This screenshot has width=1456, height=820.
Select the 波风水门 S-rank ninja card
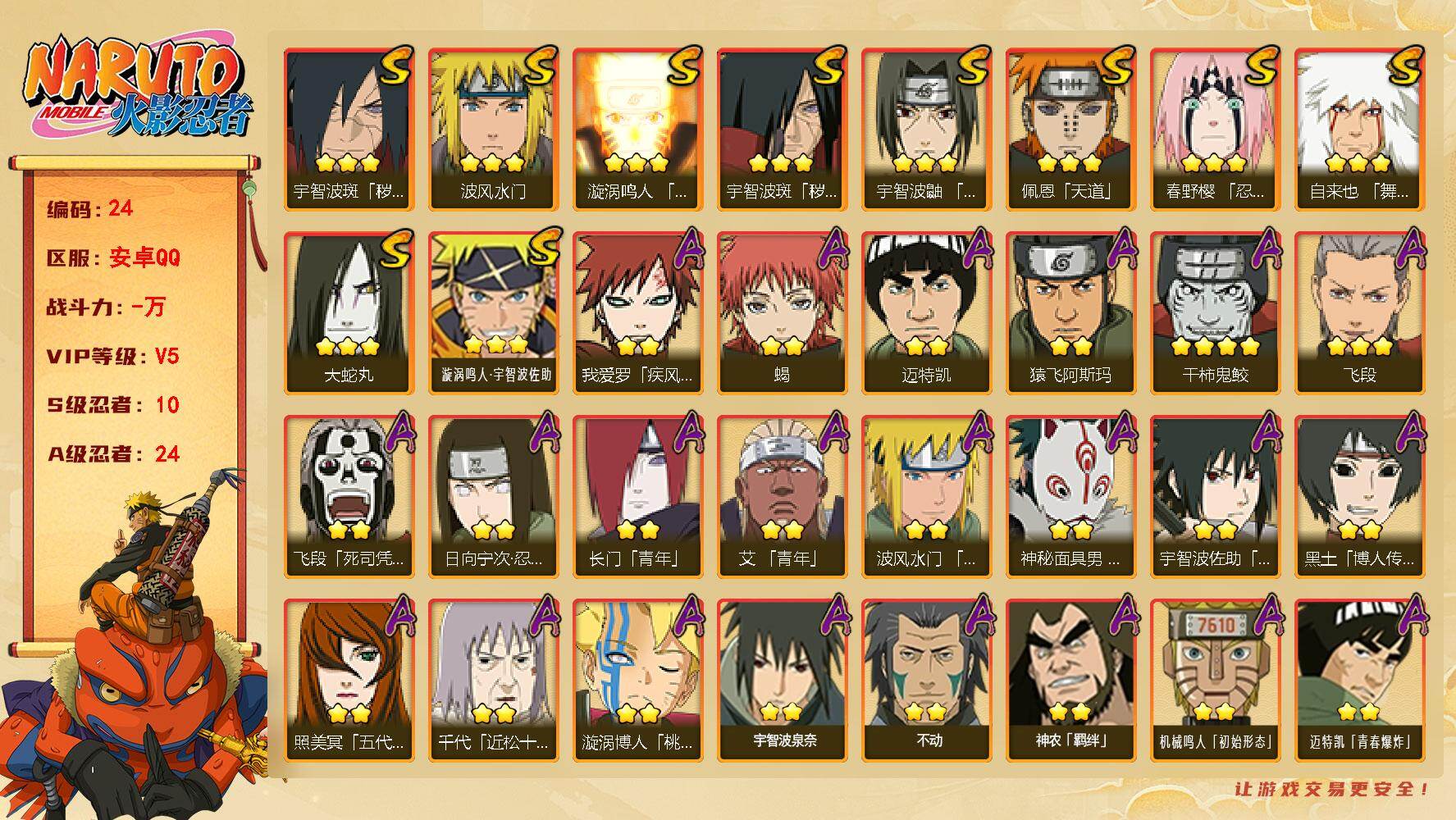493,130
